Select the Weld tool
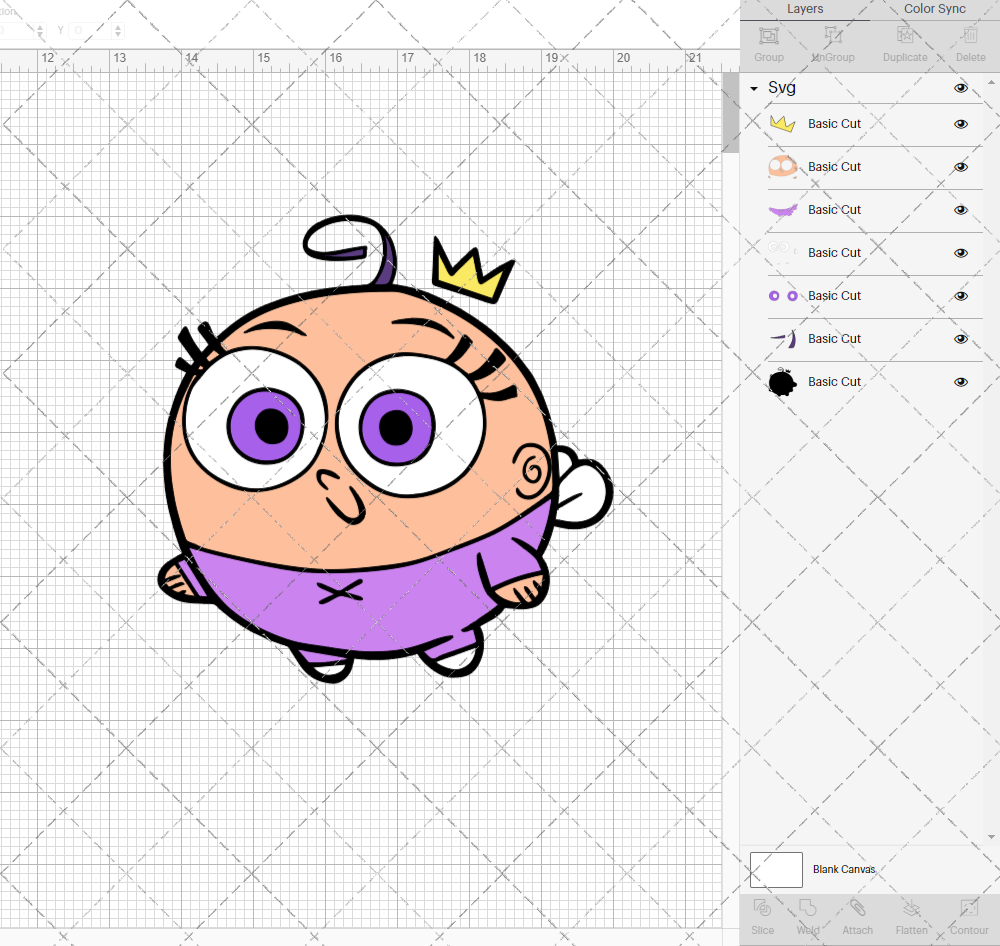 [x=807, y=907]
